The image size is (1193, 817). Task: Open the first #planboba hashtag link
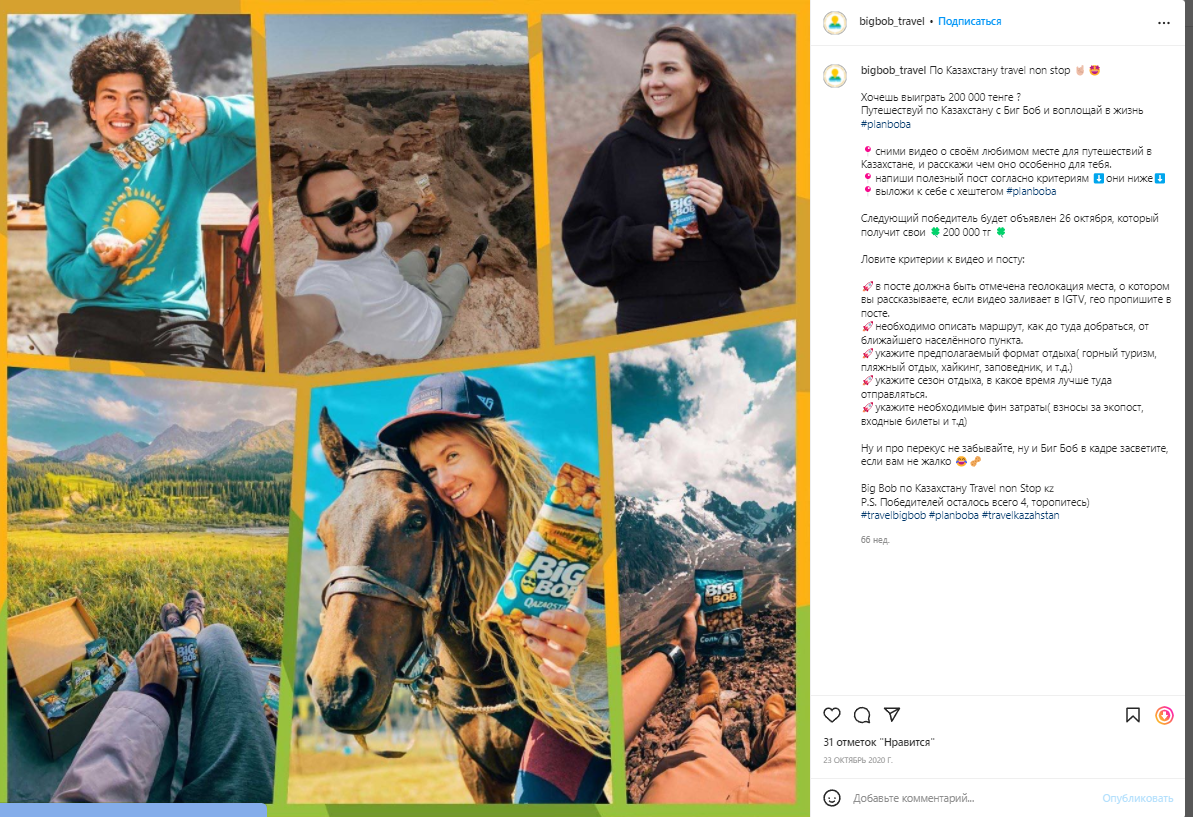tap(886, 124)
